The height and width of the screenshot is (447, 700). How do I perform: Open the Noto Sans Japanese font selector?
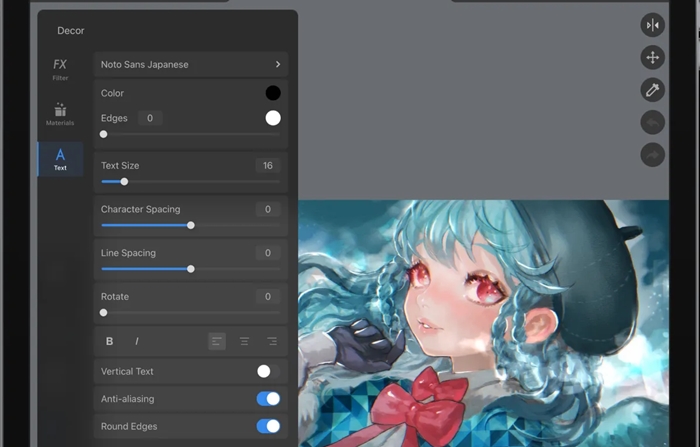click(191, 64)
